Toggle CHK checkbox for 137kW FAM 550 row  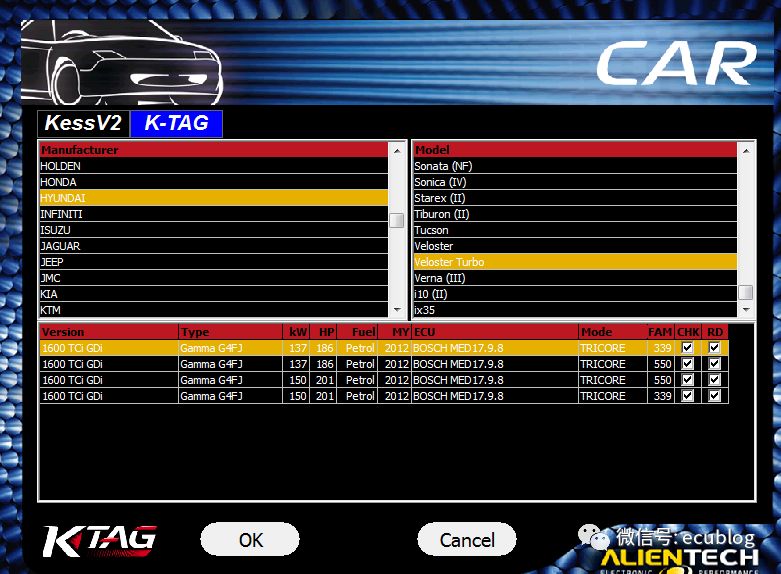click(x=687, y=364)
